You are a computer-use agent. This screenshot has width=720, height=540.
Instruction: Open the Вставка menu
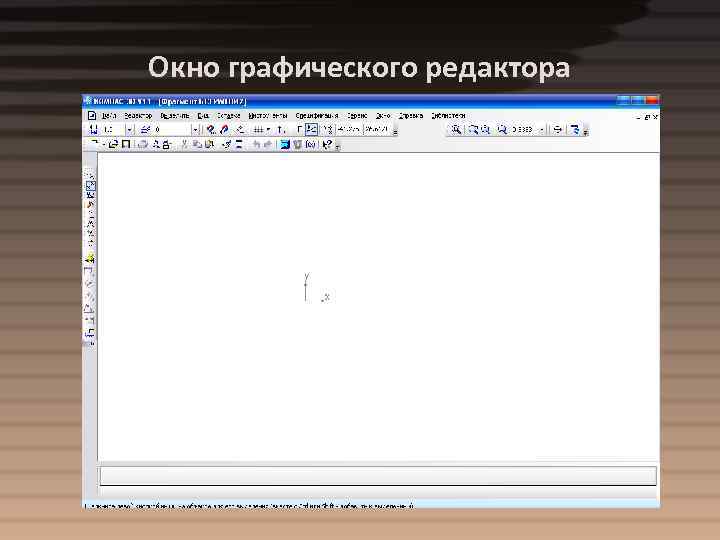[228, 116]
